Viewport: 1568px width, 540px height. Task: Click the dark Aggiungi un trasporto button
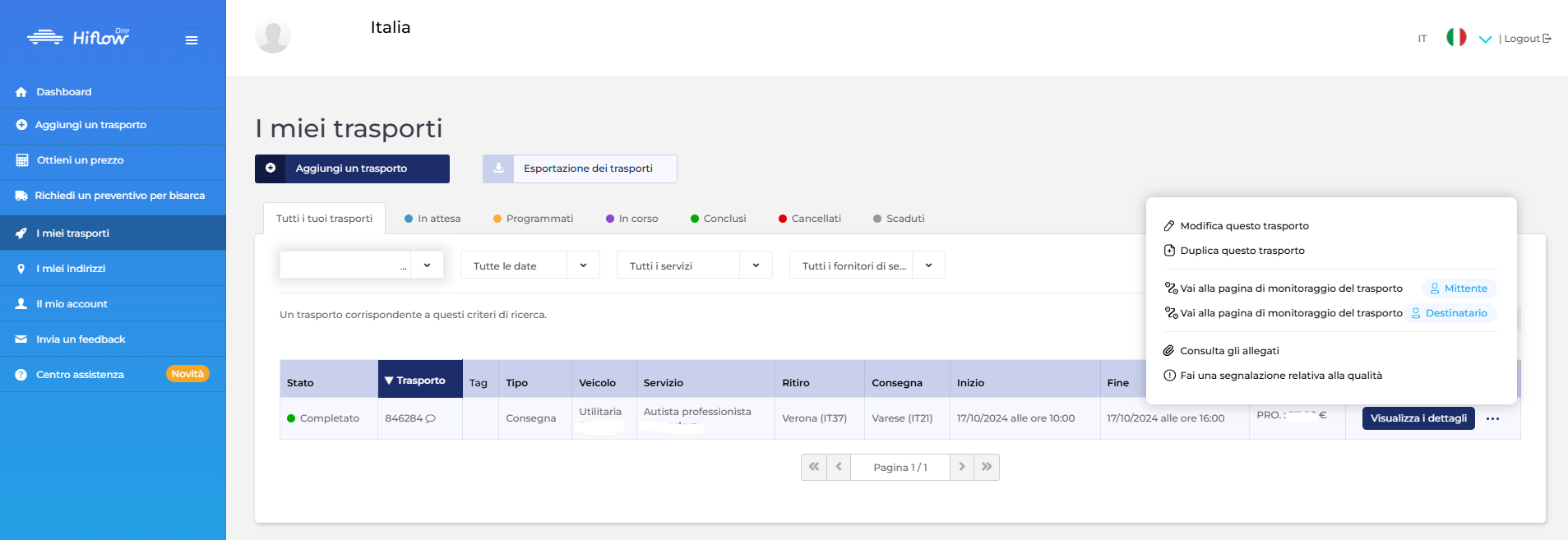click(x=352, y=168)
